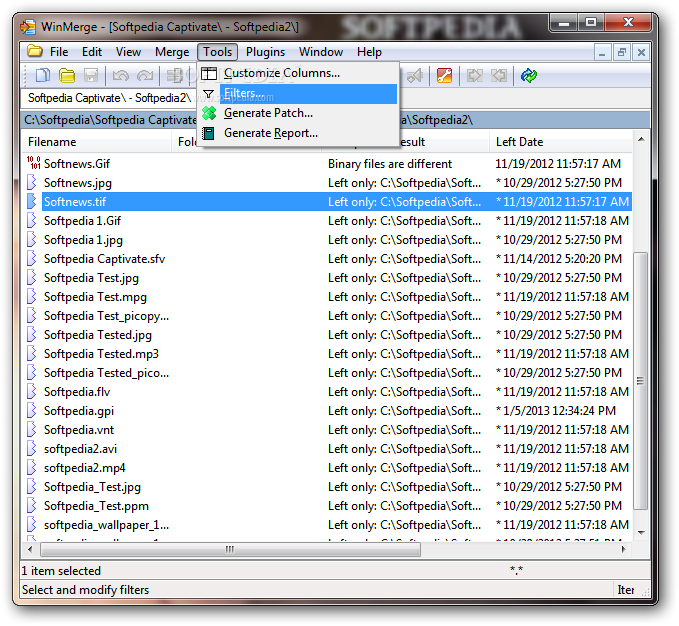Click the vertical scrollbar thumb
This screenshot has width=679, height=626.
pyautogui.click(x=641, y=381)
